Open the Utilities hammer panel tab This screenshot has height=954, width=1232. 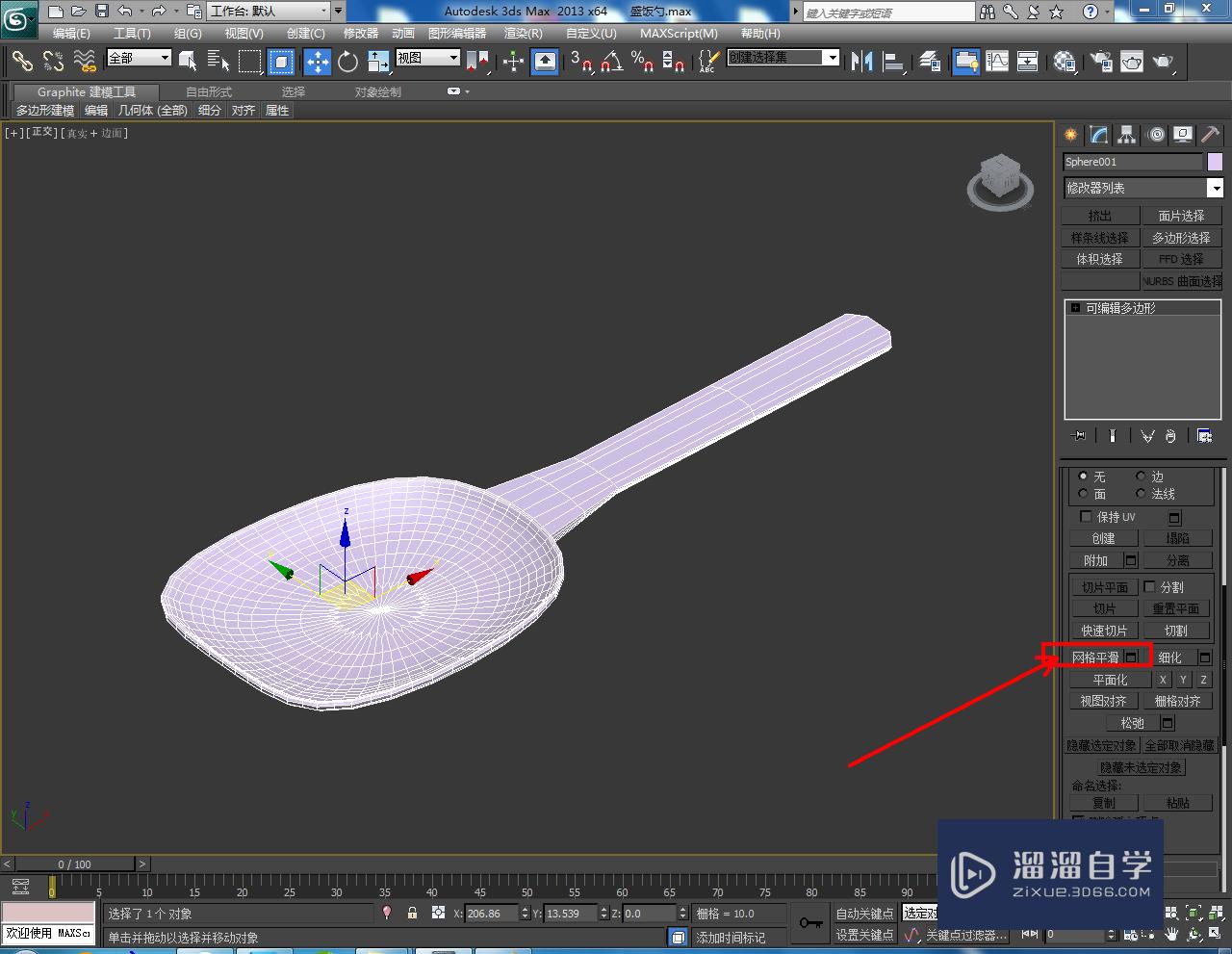click(1210, 135)
